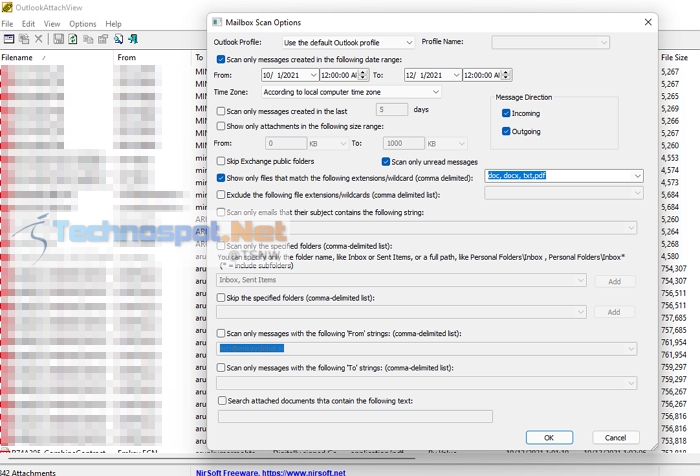Click the To time spinner arrows
This screenshot has width=700, height=476.
tap(506, 75)
